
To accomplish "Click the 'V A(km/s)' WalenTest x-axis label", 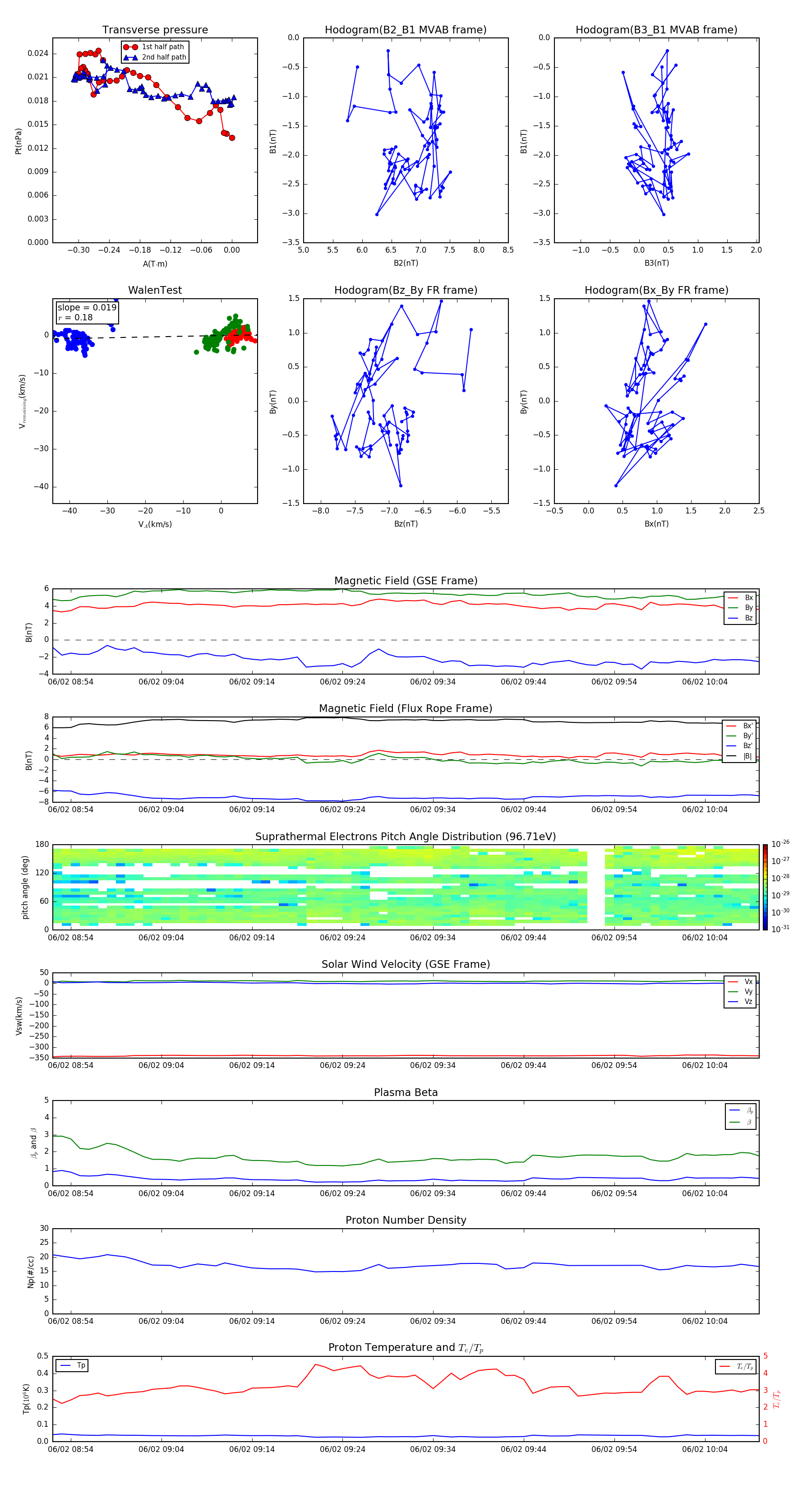I will pyautogui.click(x=155, y=525).
